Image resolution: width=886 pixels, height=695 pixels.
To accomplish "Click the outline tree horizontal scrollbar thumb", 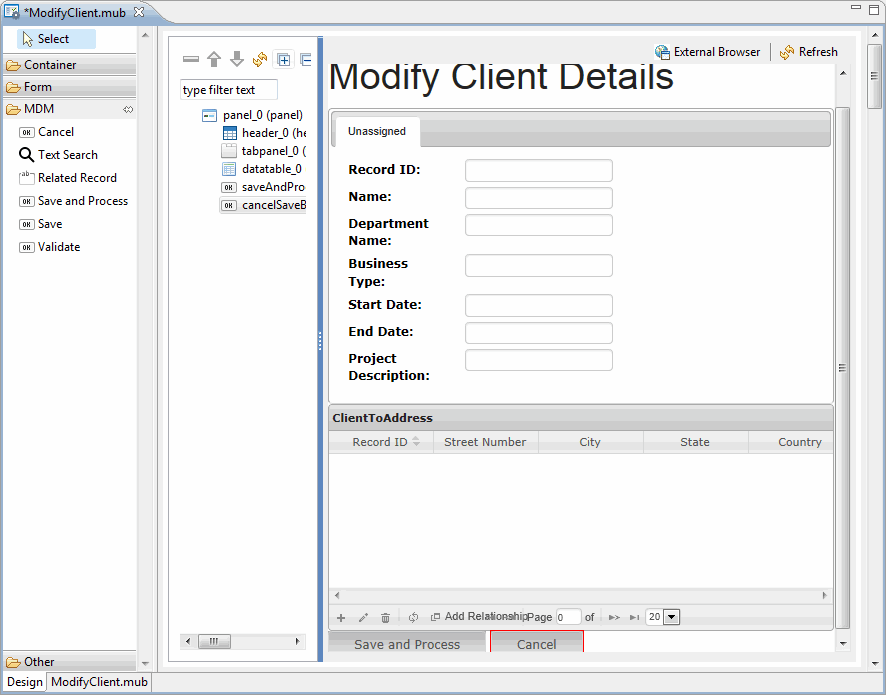I will click(x=214, y=641).
